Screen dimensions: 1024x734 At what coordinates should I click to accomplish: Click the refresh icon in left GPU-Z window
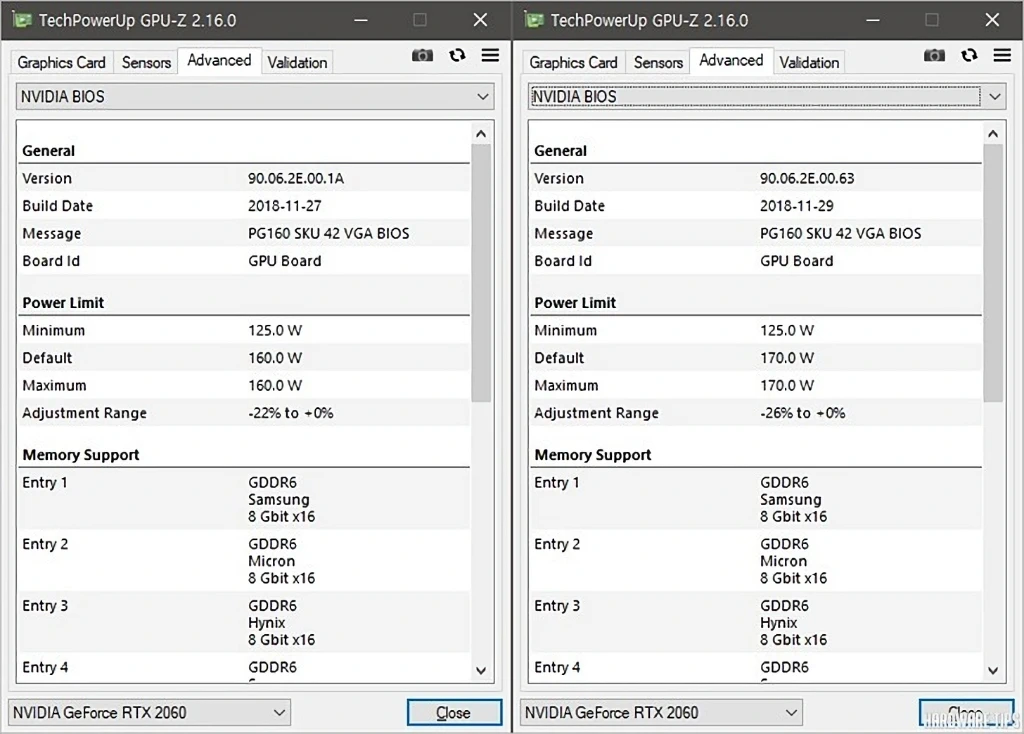pos(457,56)
